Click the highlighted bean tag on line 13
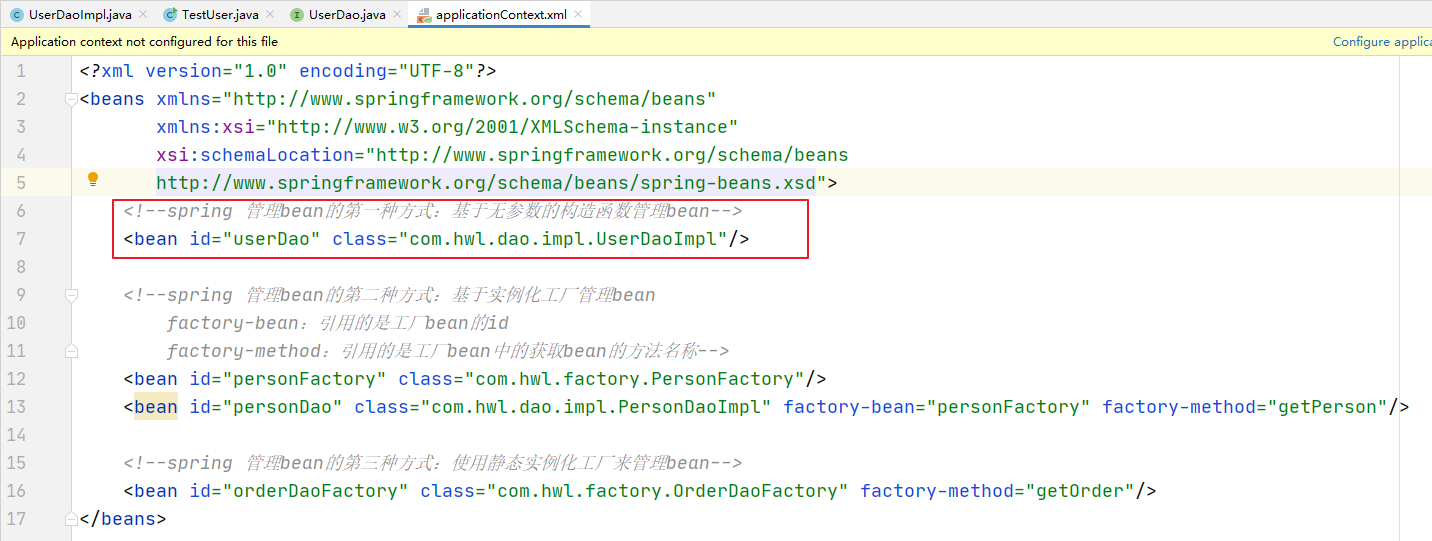The height and width of the screenshot is (541, 1432). (155, 407)
